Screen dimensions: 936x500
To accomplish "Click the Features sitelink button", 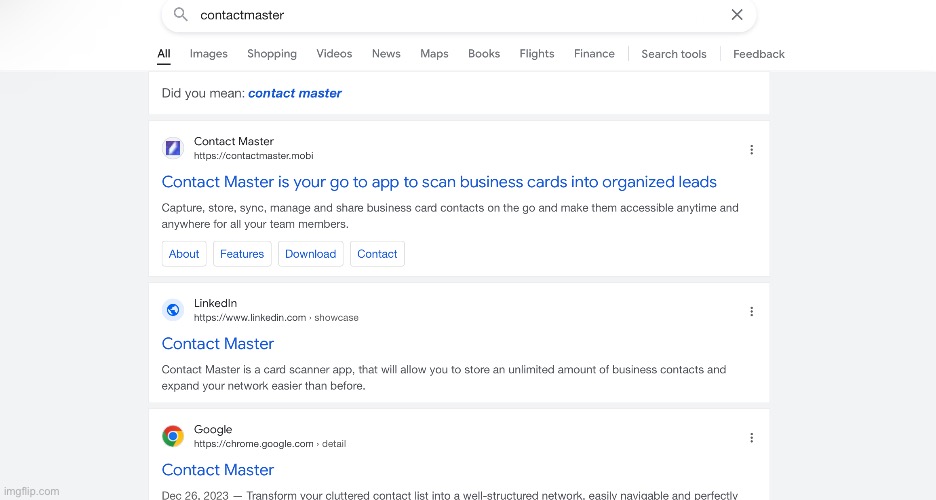I will pos(242,254).
